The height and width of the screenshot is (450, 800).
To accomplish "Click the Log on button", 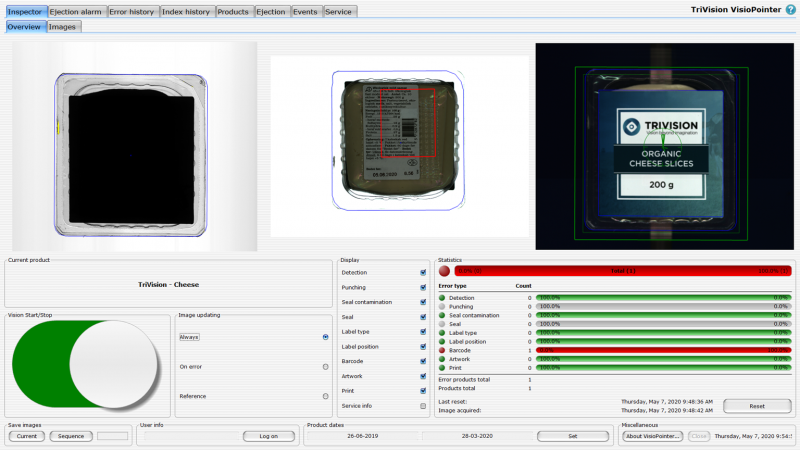I will point(268,436).
